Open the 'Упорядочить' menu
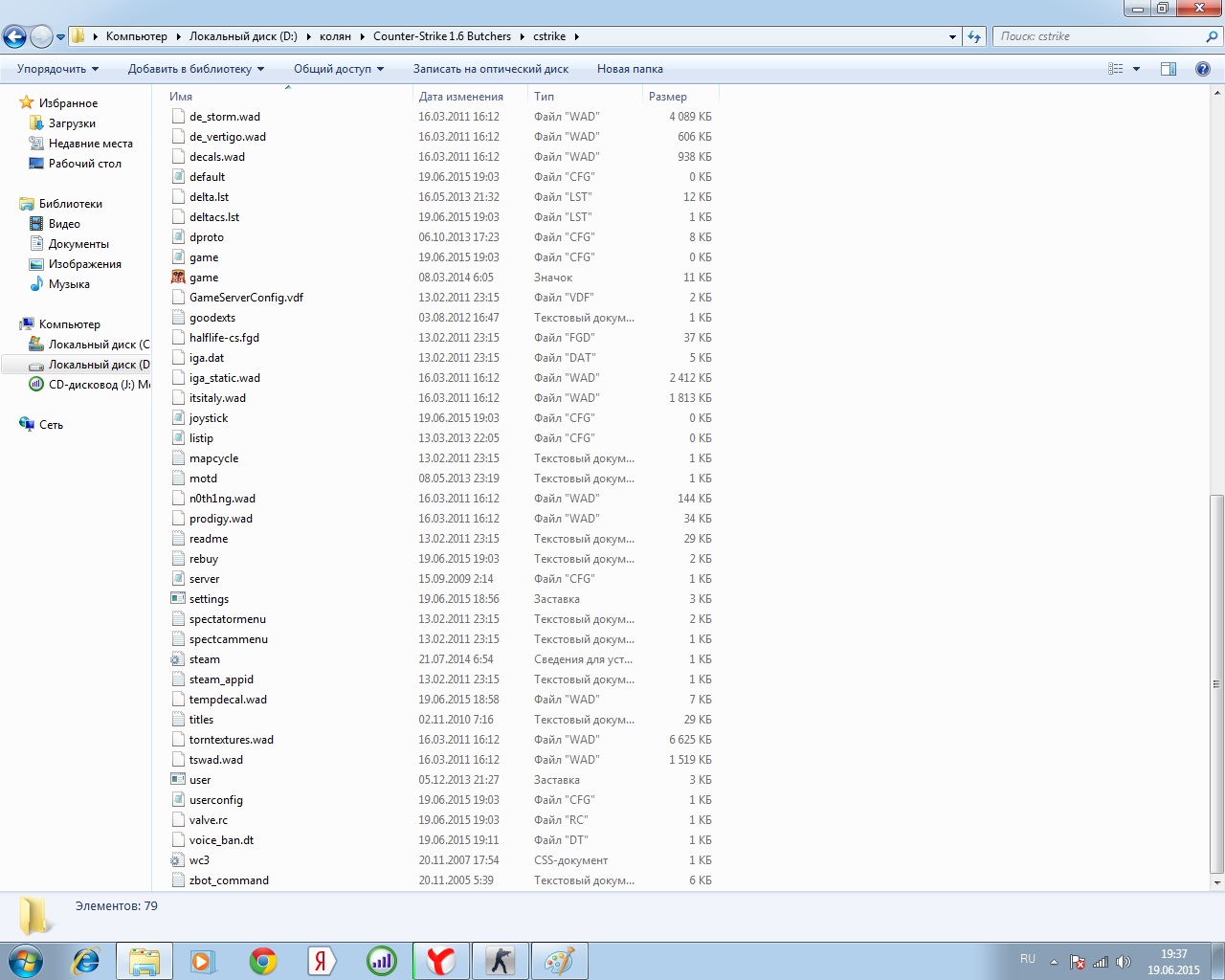 click(57, 69)
